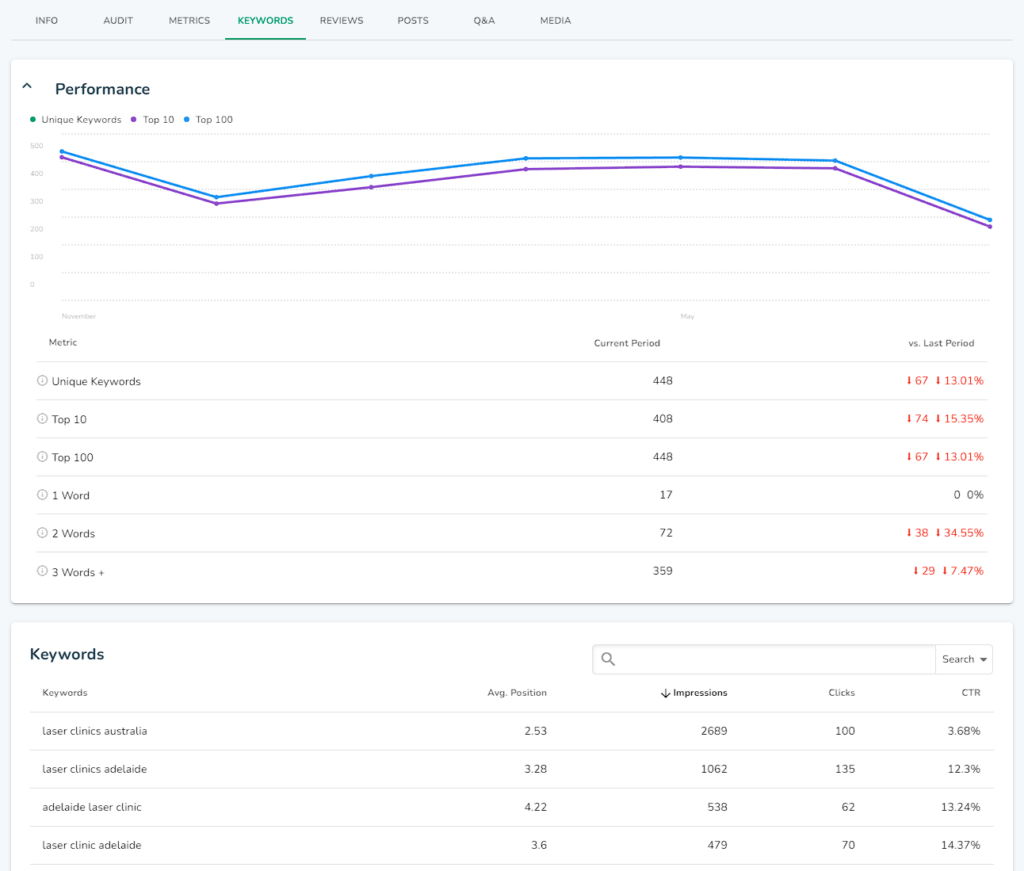
Task: Select keyword 'adelaide laser clinic'
Action: click(92, 807)
